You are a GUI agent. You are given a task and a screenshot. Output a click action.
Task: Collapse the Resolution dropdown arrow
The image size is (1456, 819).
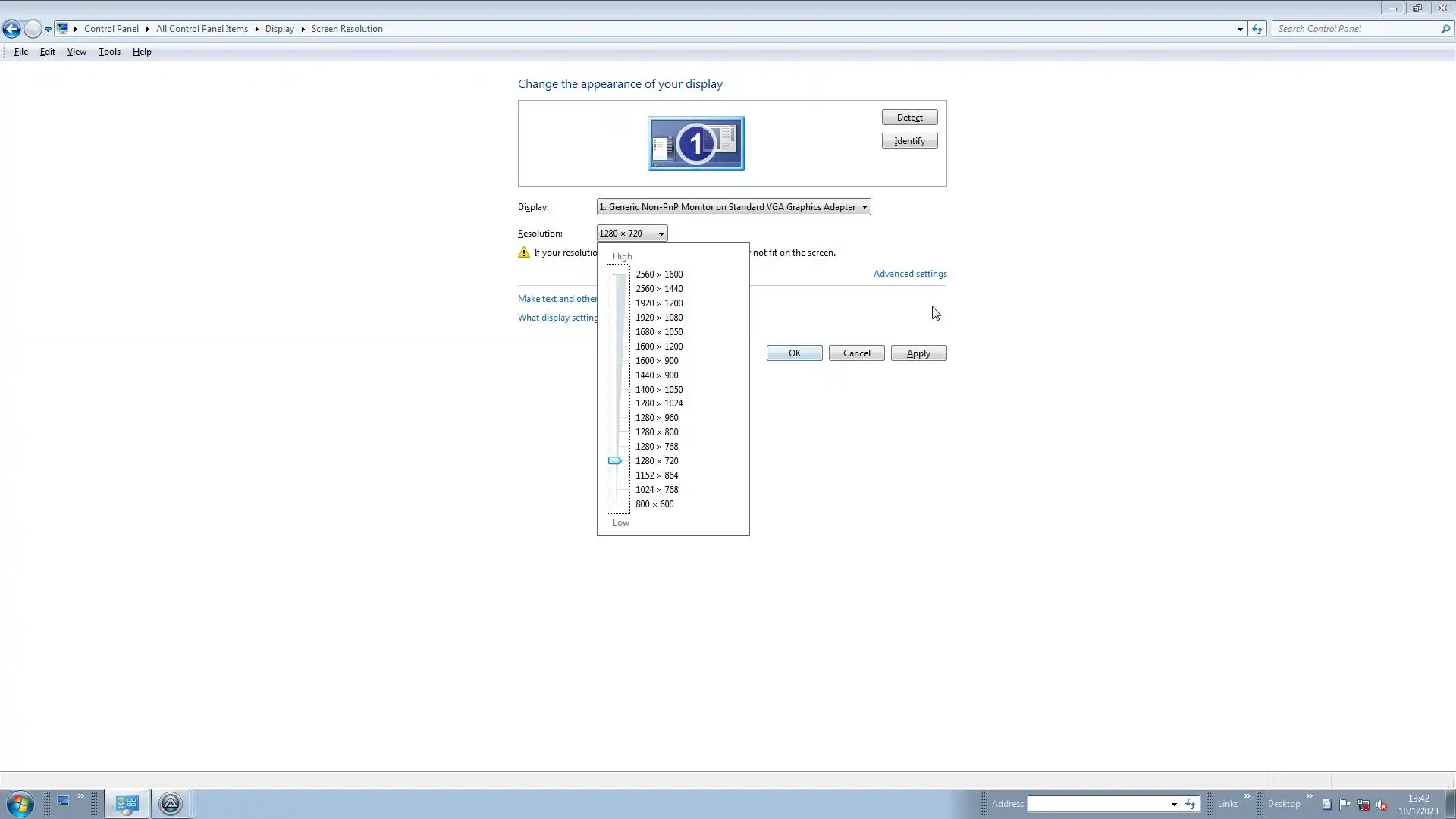[661, 234]
